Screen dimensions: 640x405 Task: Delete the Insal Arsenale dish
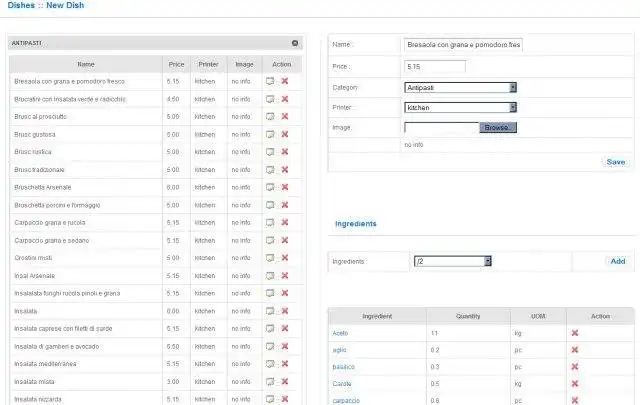tap(285, 276)
